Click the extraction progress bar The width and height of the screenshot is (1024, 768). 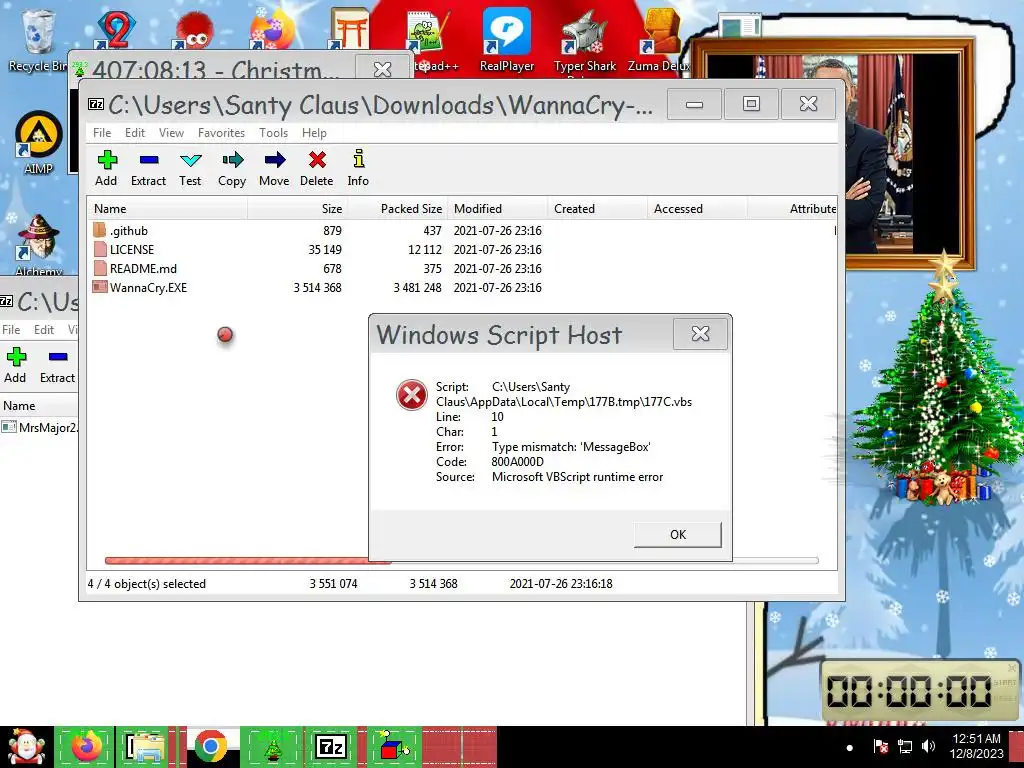pyautogui.click(x=461, y=561)
